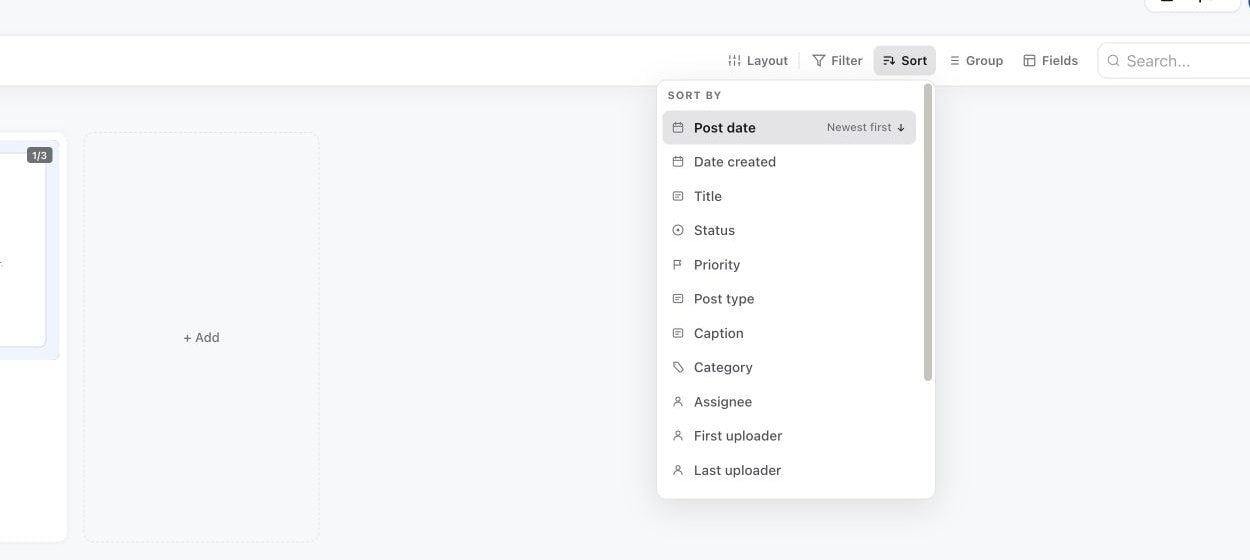Screen dimensions: 1250x560
Task: Click the text icon beside Caption
Action: (x=678, y=333)
